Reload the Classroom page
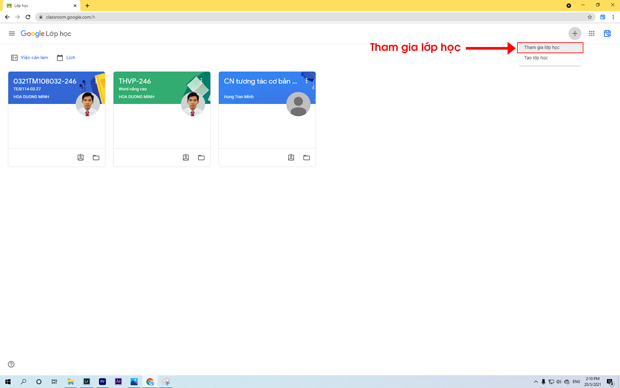Viewport: 620px width, 388px height. pyautogui.click(x=28, y=17)
